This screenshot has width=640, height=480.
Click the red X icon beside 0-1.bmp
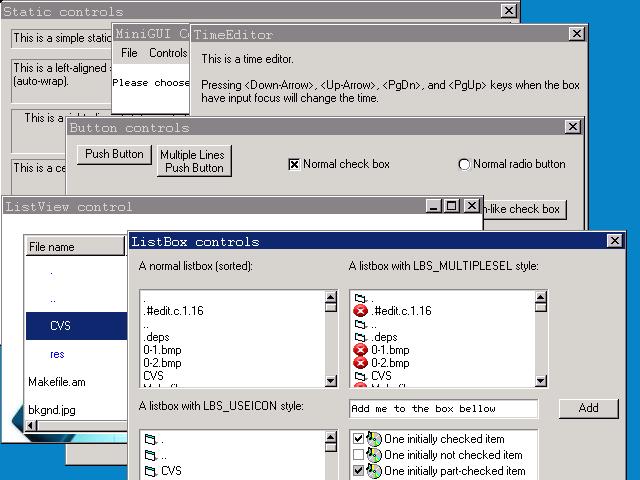point(360,350)
